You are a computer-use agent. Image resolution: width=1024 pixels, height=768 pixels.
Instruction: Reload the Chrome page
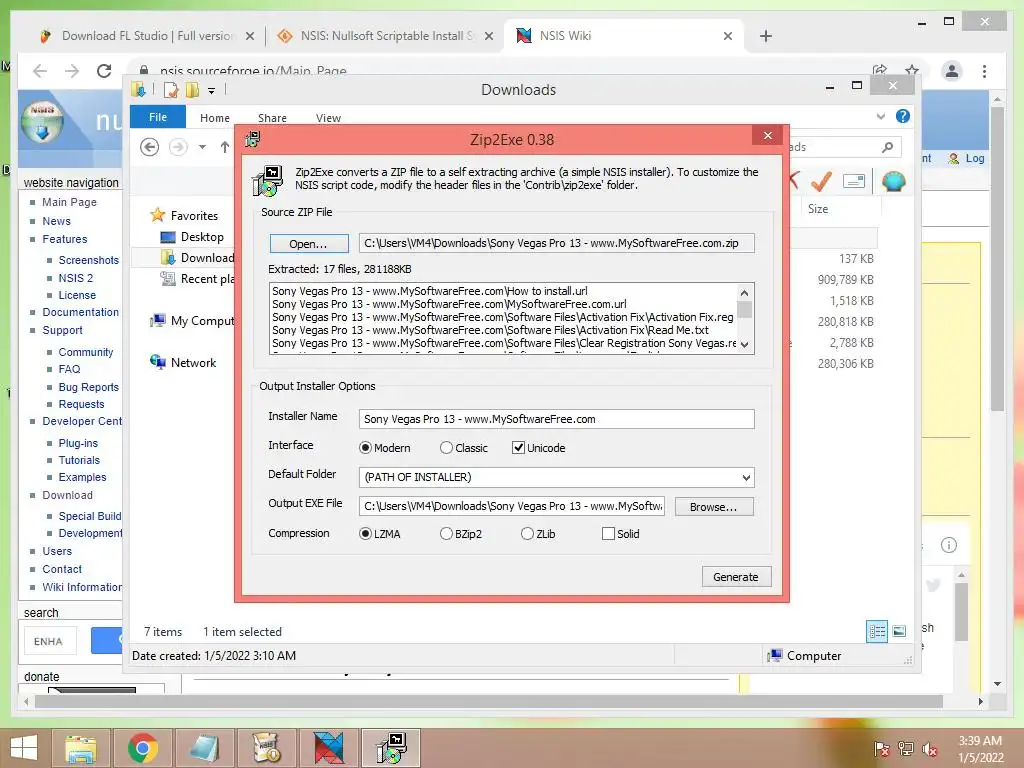(104, 71)
